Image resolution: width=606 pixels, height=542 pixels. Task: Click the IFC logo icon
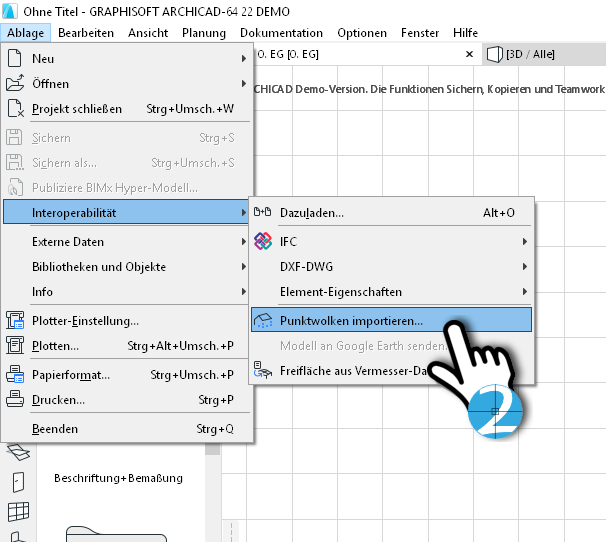coord(263,241)
